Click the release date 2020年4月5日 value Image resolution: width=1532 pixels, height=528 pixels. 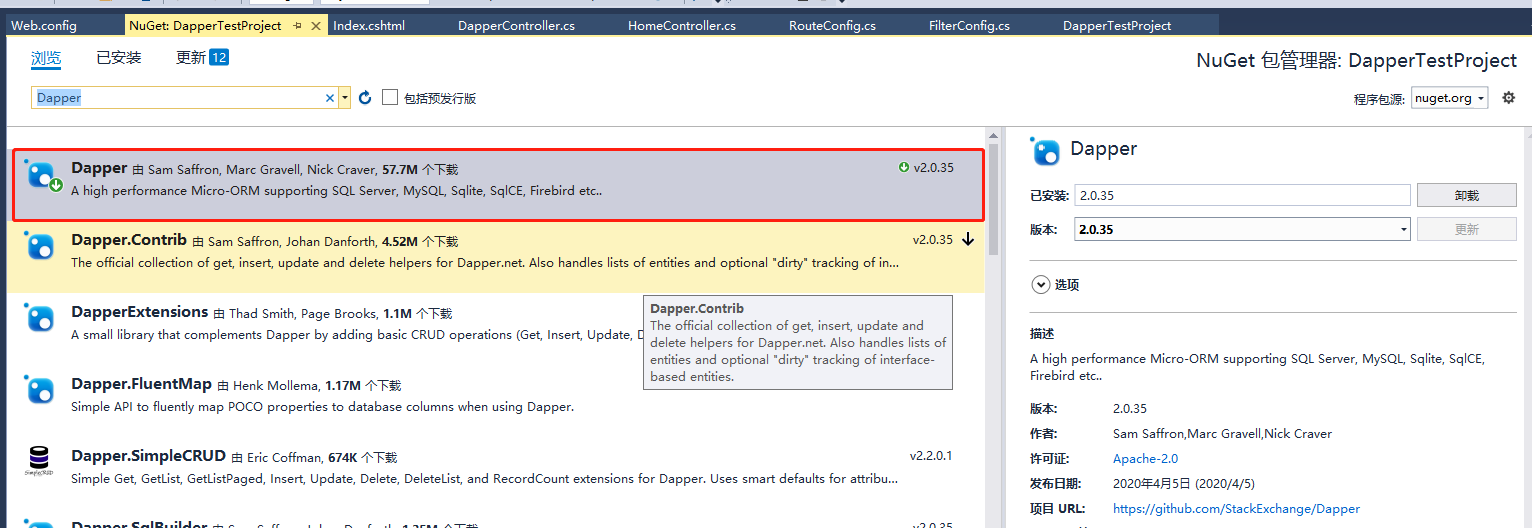tap(1182, 484)
